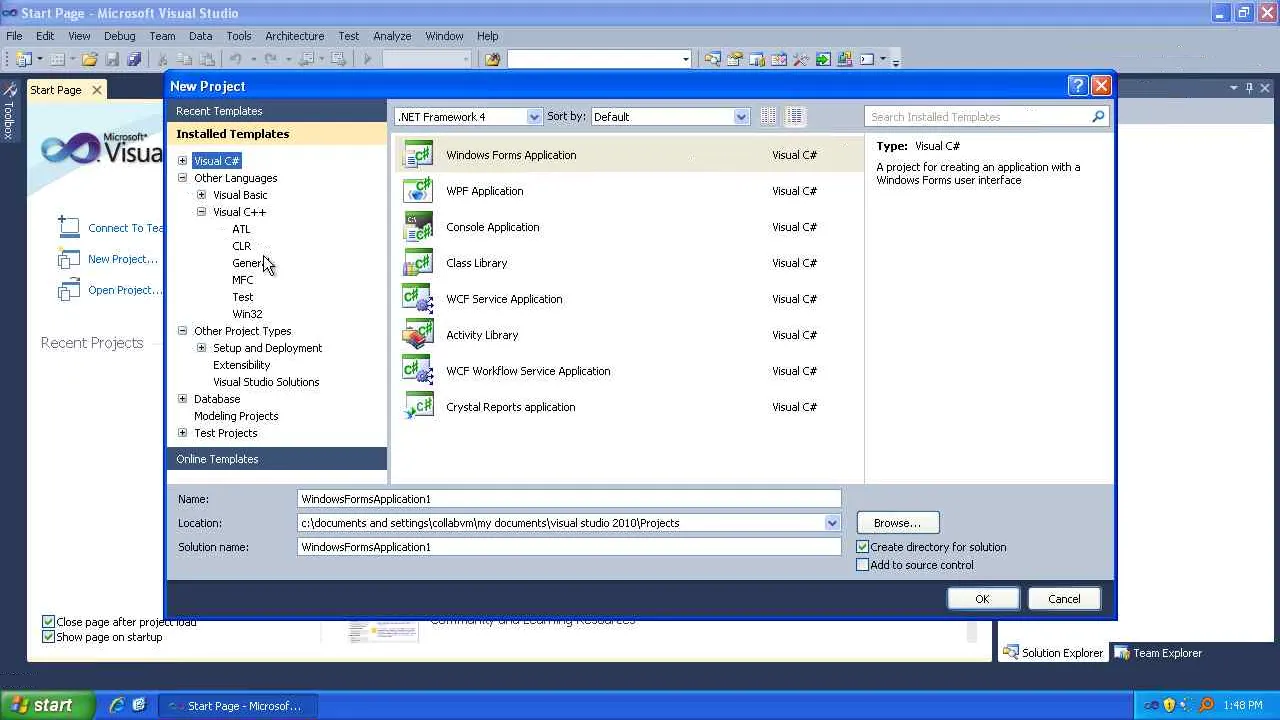Open the Windows start menu

click(x=47, y=705)
